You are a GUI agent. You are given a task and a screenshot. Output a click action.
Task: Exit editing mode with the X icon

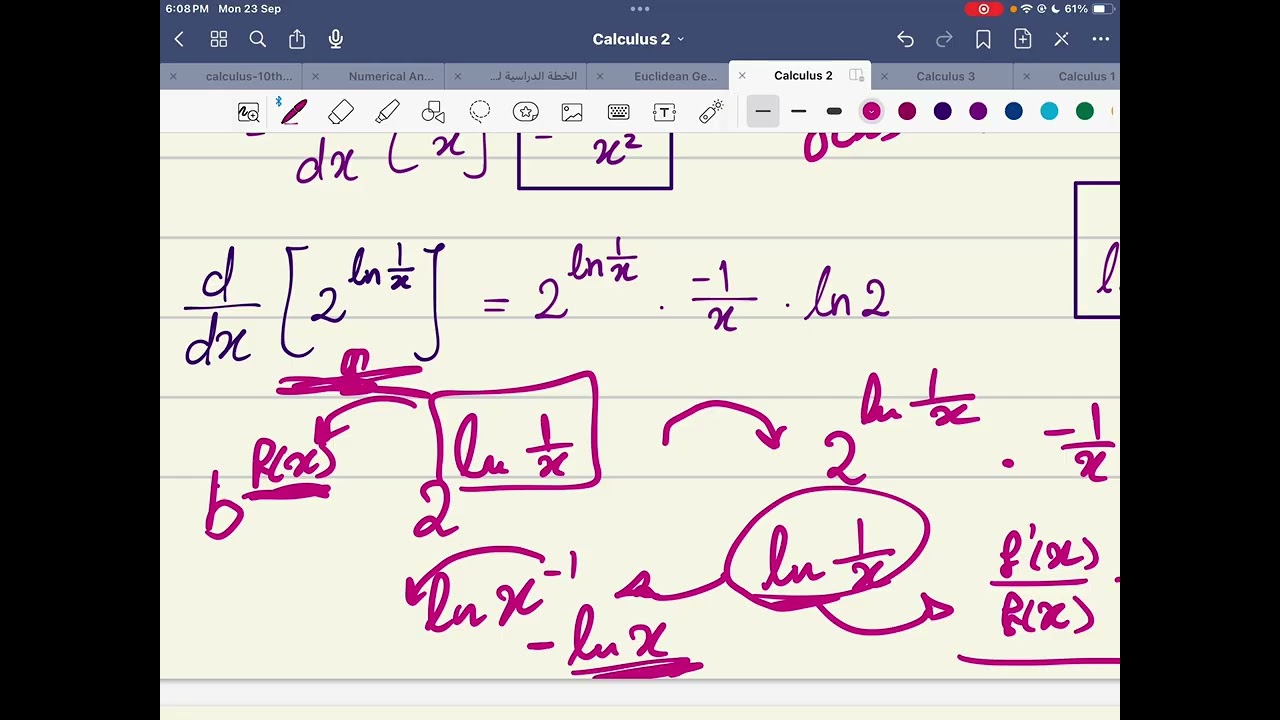point(1061,39)
